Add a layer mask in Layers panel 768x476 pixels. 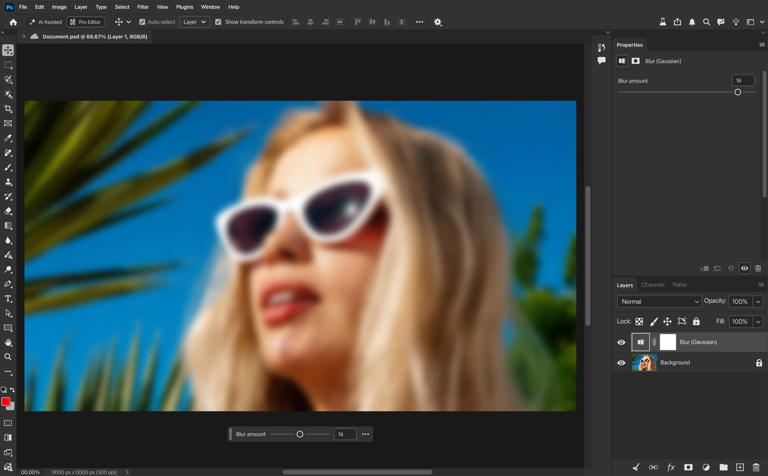pos(688,467)
